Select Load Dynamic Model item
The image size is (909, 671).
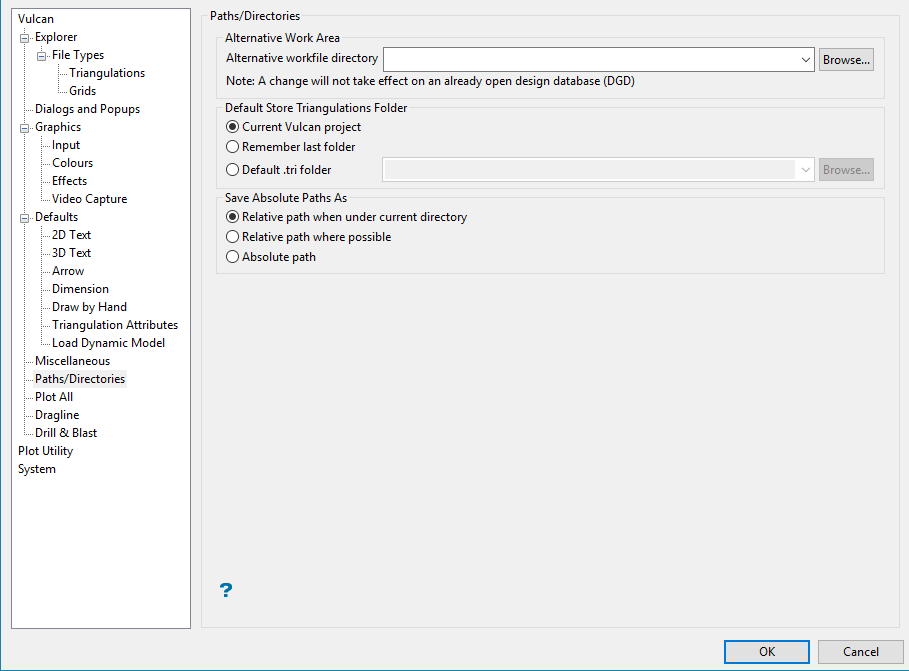click(108, 343)
